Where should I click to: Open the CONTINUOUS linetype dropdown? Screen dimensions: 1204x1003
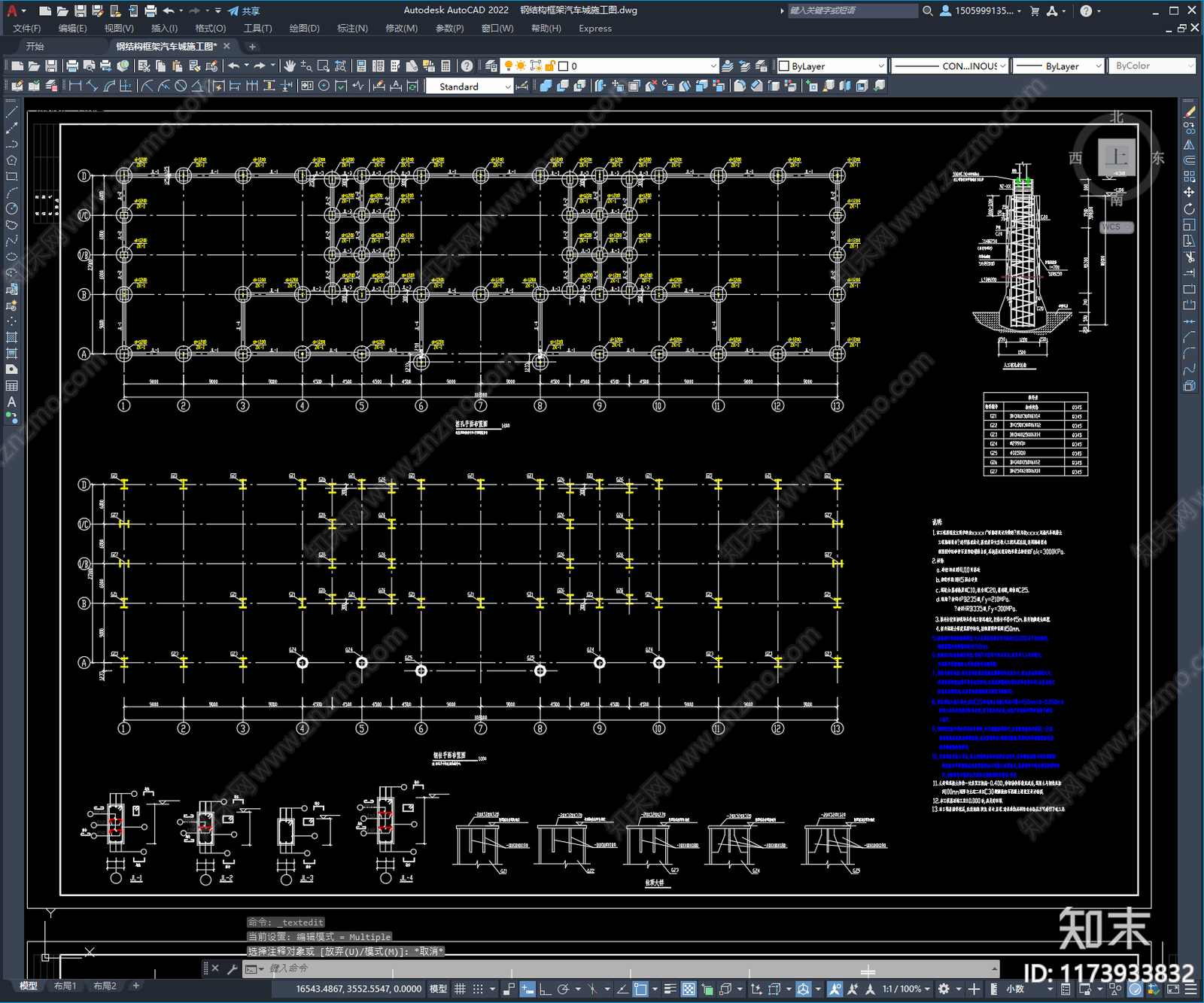point(950,66)
